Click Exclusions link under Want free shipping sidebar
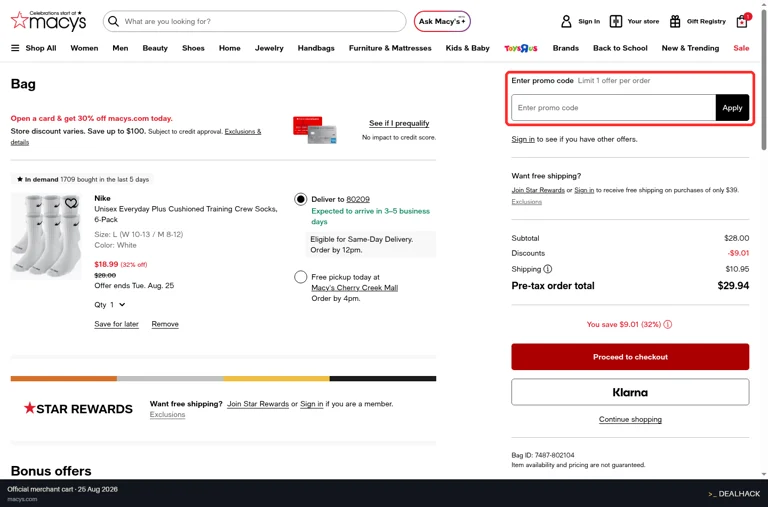 click(x=527, y=202)
